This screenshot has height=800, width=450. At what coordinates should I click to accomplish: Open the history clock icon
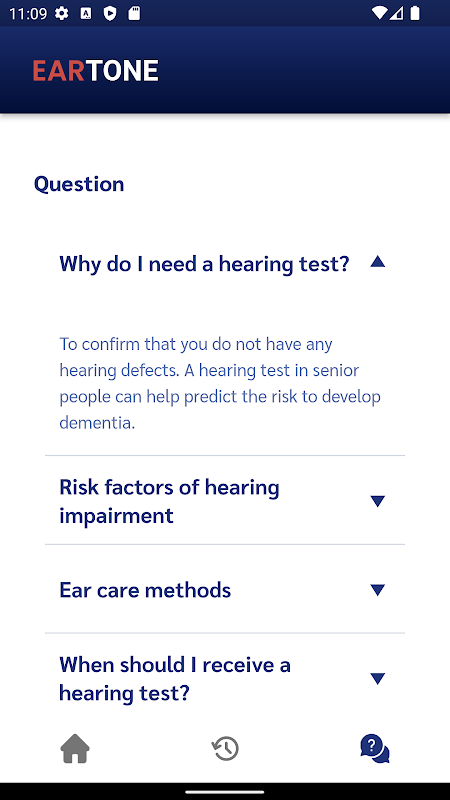pyautogui.click(x=225, y=748)
